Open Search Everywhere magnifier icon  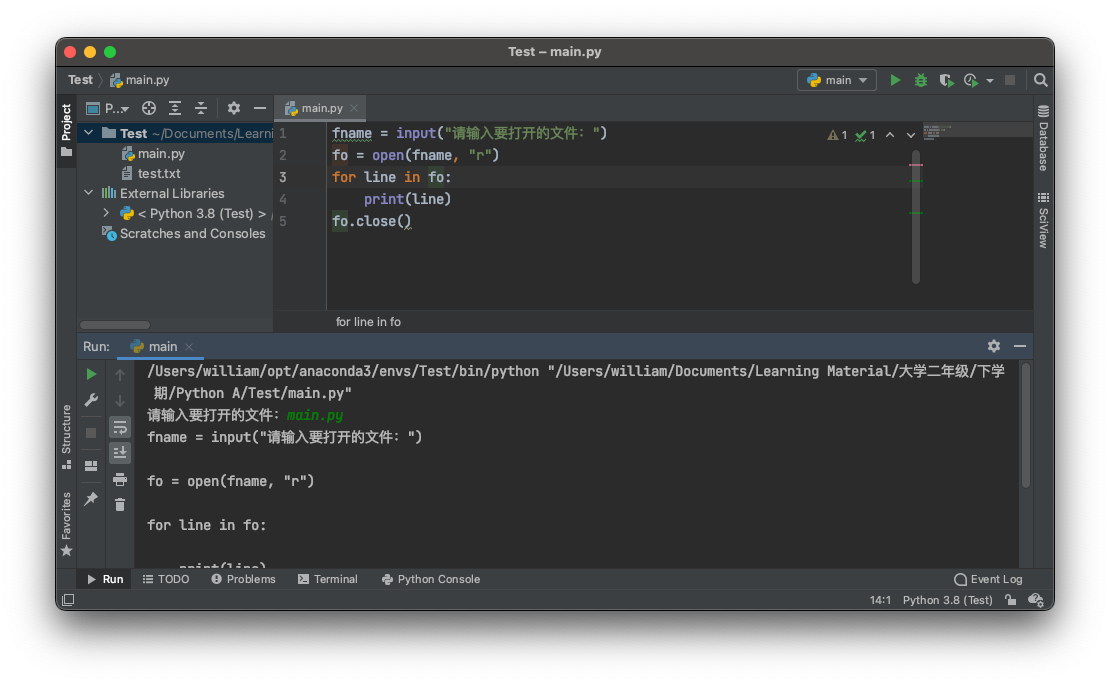point(1041,80)
